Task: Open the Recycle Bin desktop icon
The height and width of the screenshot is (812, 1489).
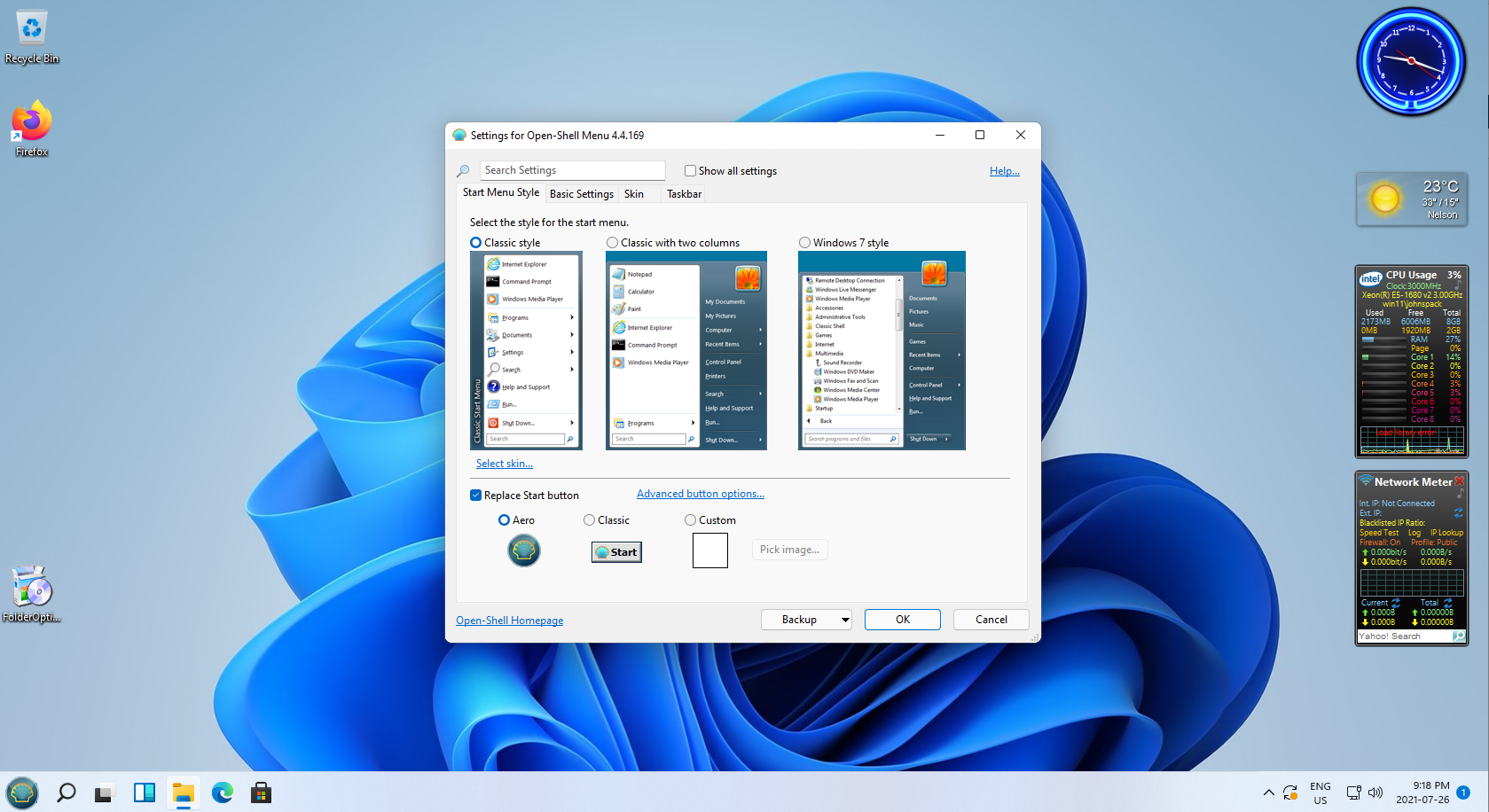Action: pos(32,37)
